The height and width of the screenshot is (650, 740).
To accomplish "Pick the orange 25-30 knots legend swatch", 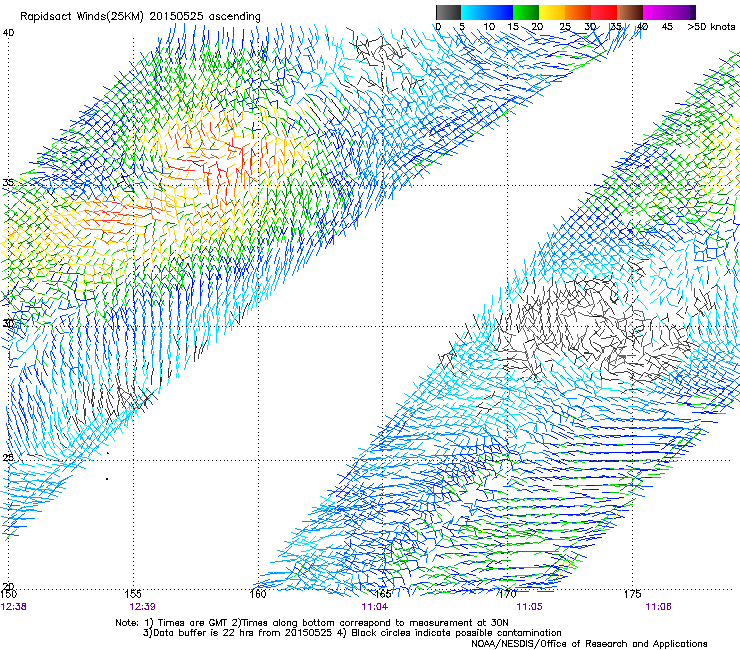I will [578, 12].
